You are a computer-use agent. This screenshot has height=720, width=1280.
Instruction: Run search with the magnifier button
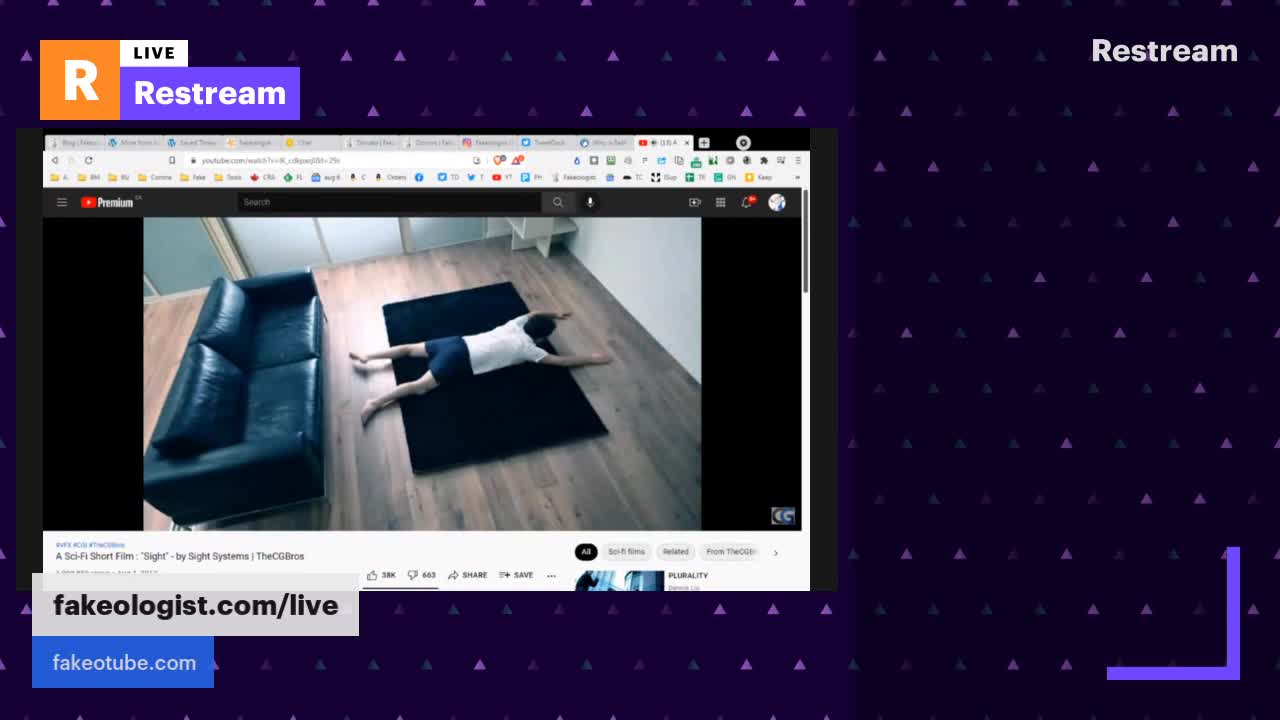pos(558,202)
